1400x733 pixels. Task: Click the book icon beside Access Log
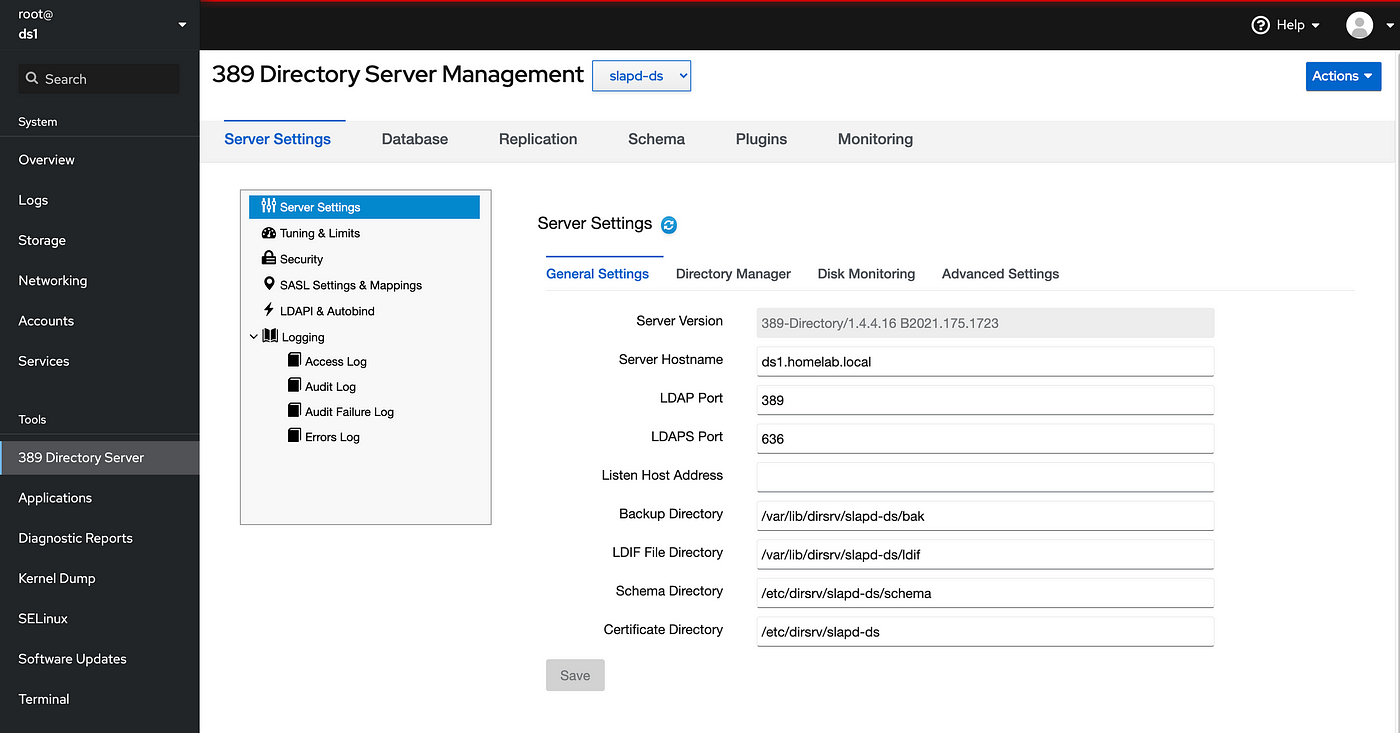click(294, 360)
